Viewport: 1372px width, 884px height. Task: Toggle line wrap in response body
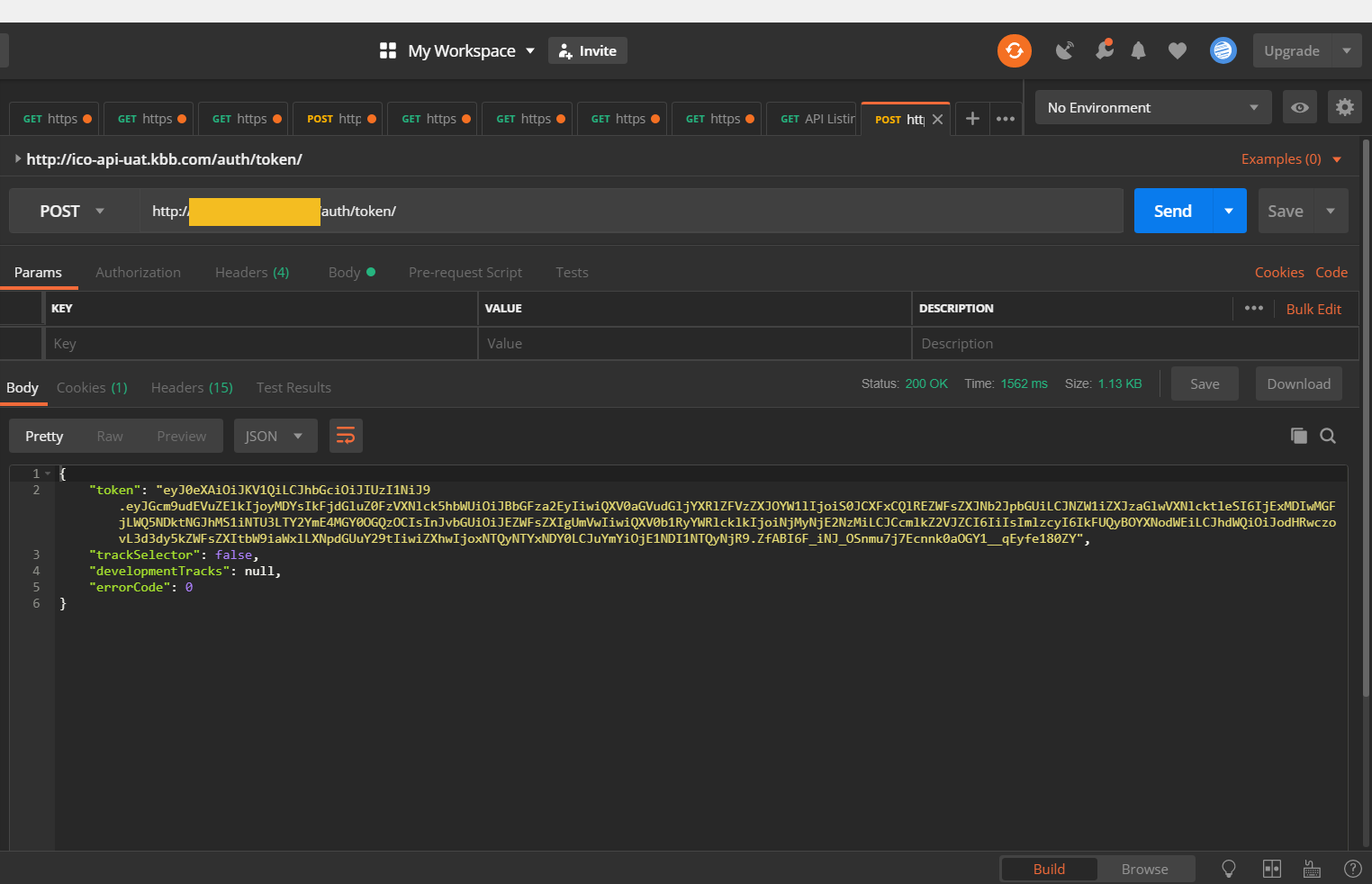pos(346,436)
